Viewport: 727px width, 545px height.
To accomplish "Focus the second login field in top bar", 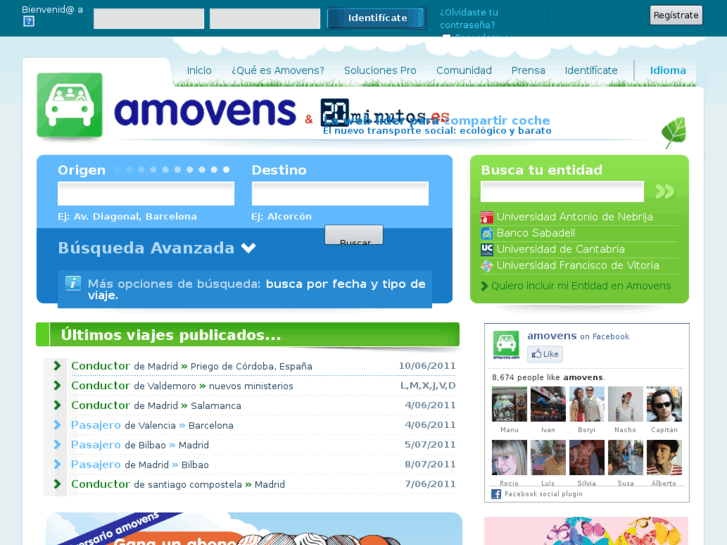I will pyautogui.click(x=265, y=19).
